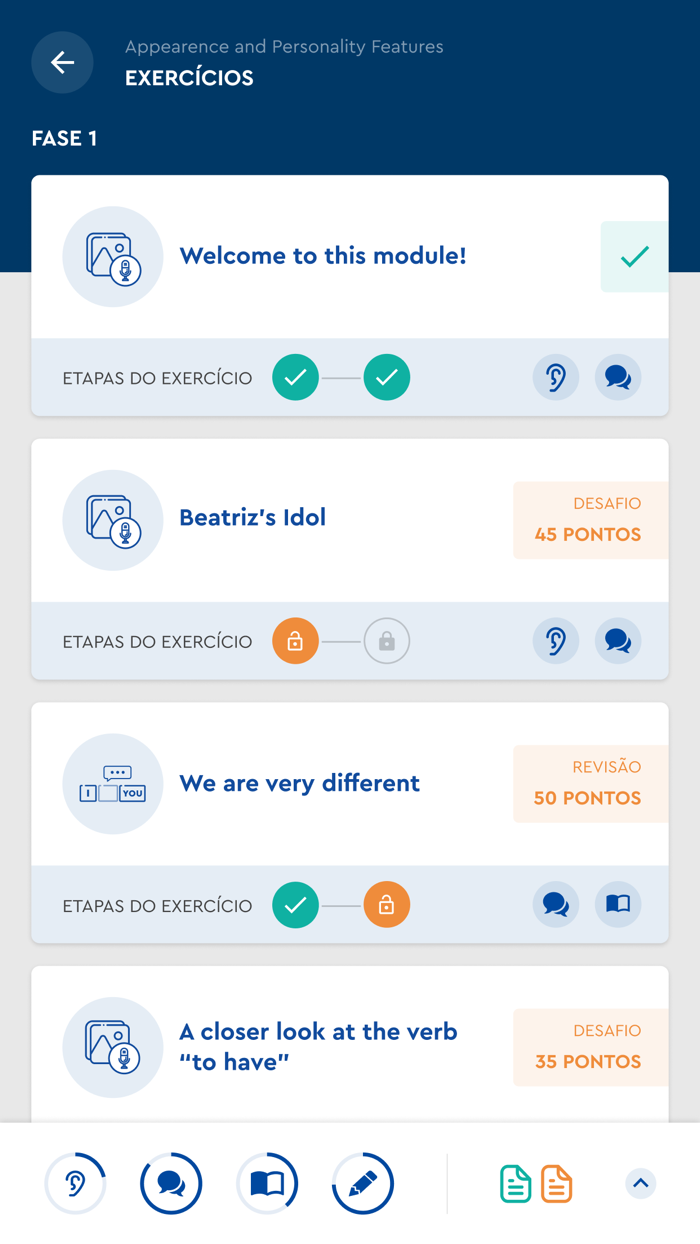
Task: Select the DESAFIO 45 PONTOS badge
Action: [x=591, y=520]
